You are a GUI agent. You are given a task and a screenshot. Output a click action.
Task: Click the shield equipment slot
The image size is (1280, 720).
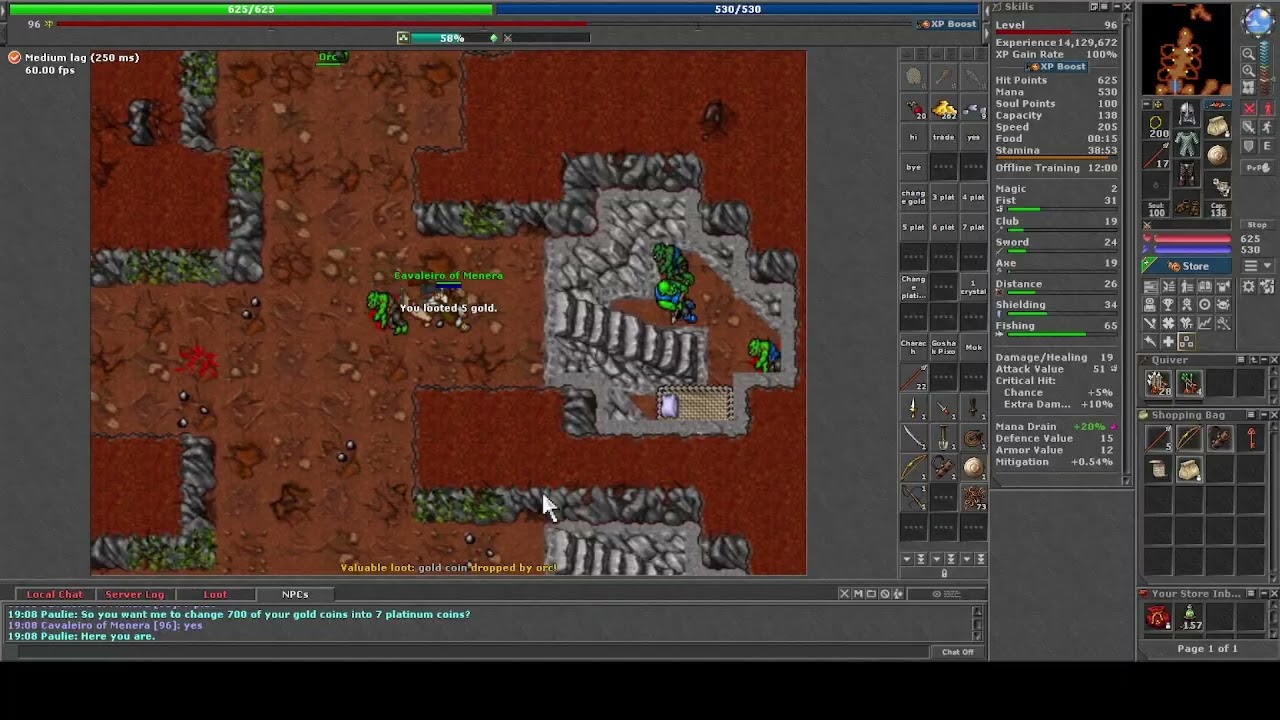[1217, 156]
